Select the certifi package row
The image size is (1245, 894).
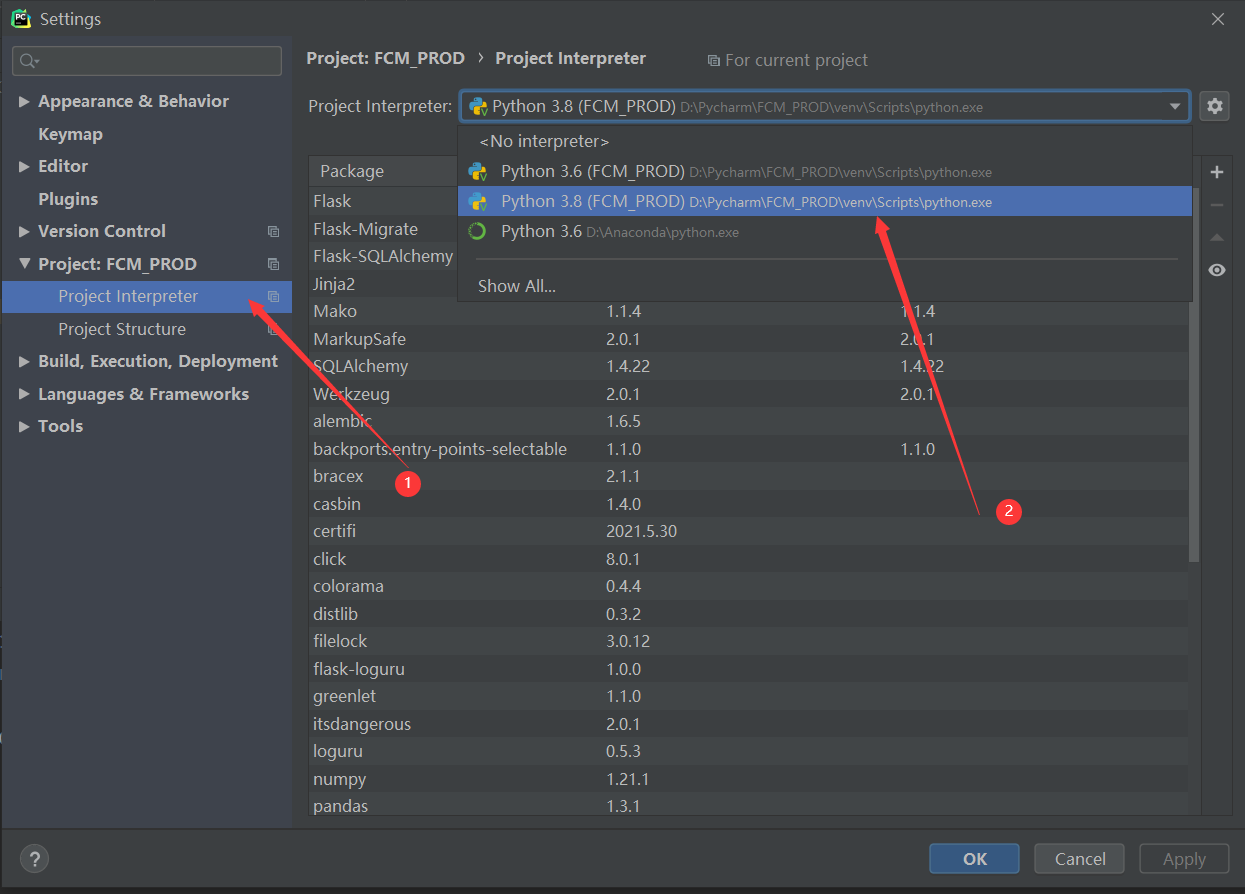[748, 531]
